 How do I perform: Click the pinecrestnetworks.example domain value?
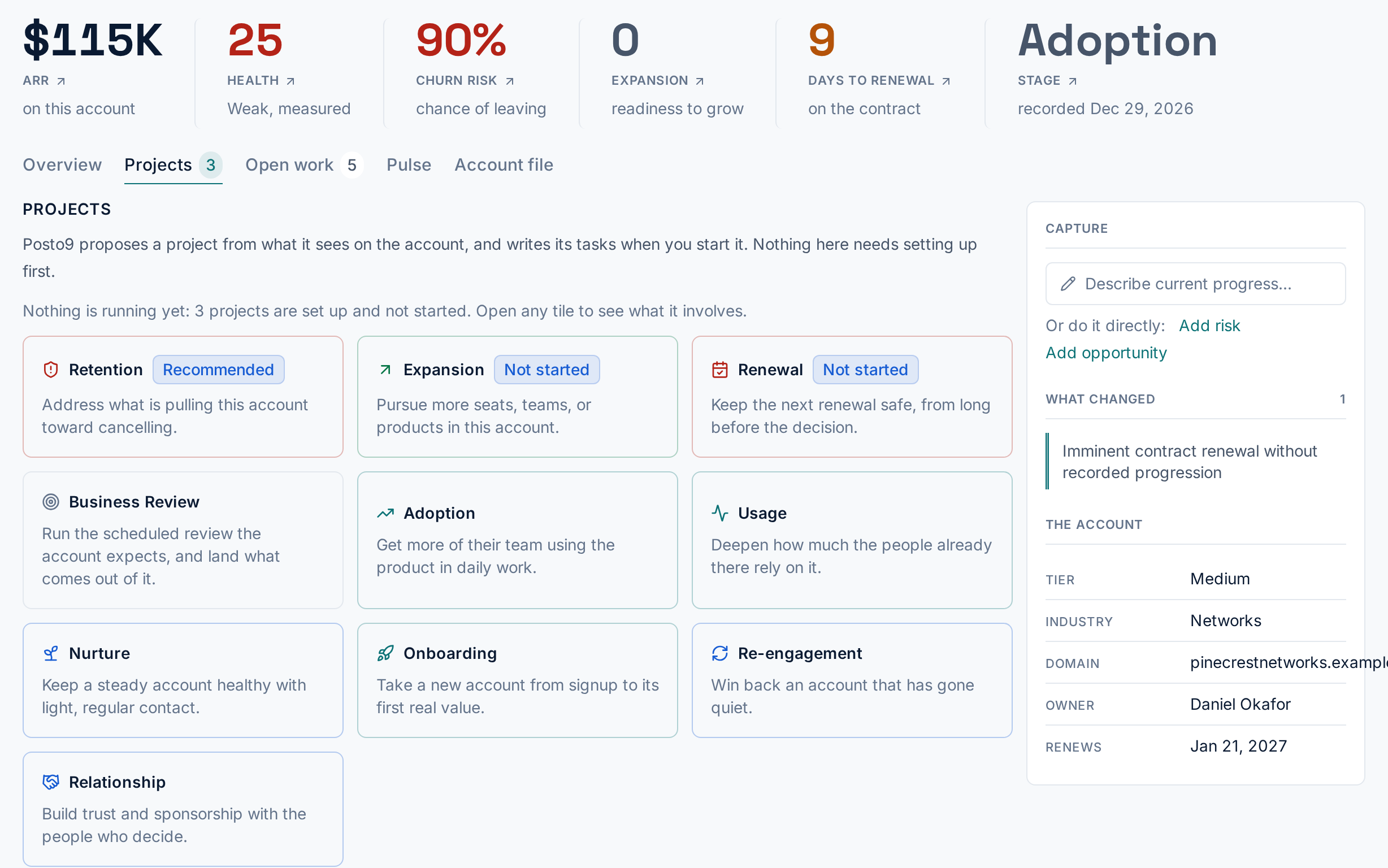[x=1289, y=662]
